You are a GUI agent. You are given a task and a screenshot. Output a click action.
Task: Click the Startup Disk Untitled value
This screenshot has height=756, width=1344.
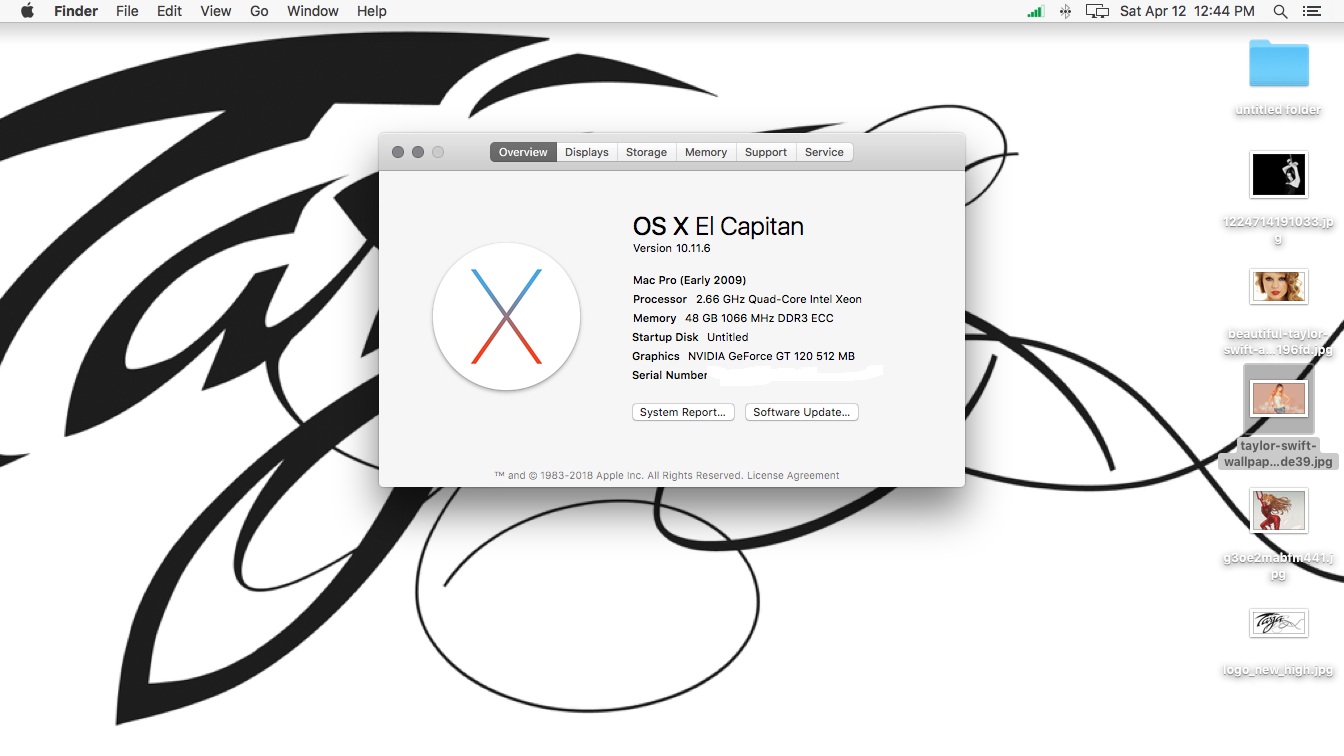[727, 337]
